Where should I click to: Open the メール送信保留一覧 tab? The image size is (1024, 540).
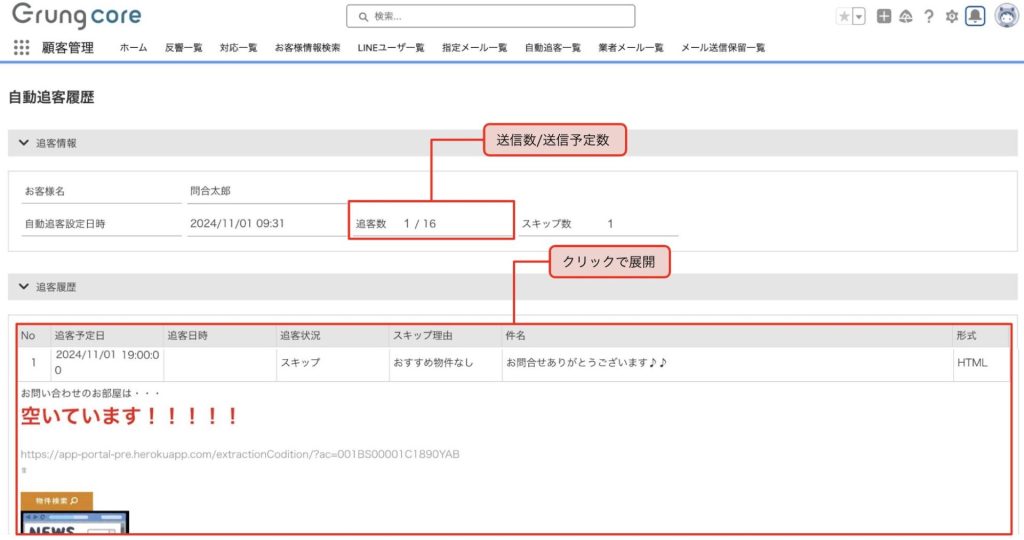(723, 48)
